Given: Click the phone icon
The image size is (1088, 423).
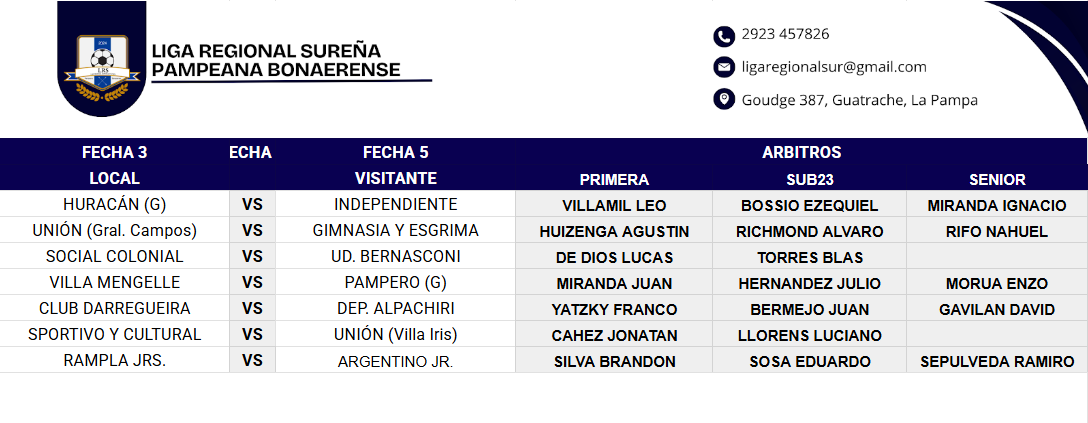Looking at the screenshot, I should tap(723, 36).
